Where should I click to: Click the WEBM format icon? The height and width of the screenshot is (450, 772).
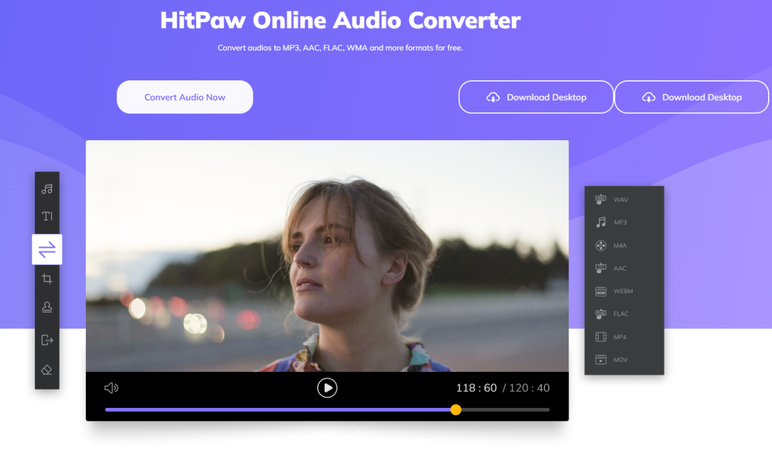coord(601,291)
